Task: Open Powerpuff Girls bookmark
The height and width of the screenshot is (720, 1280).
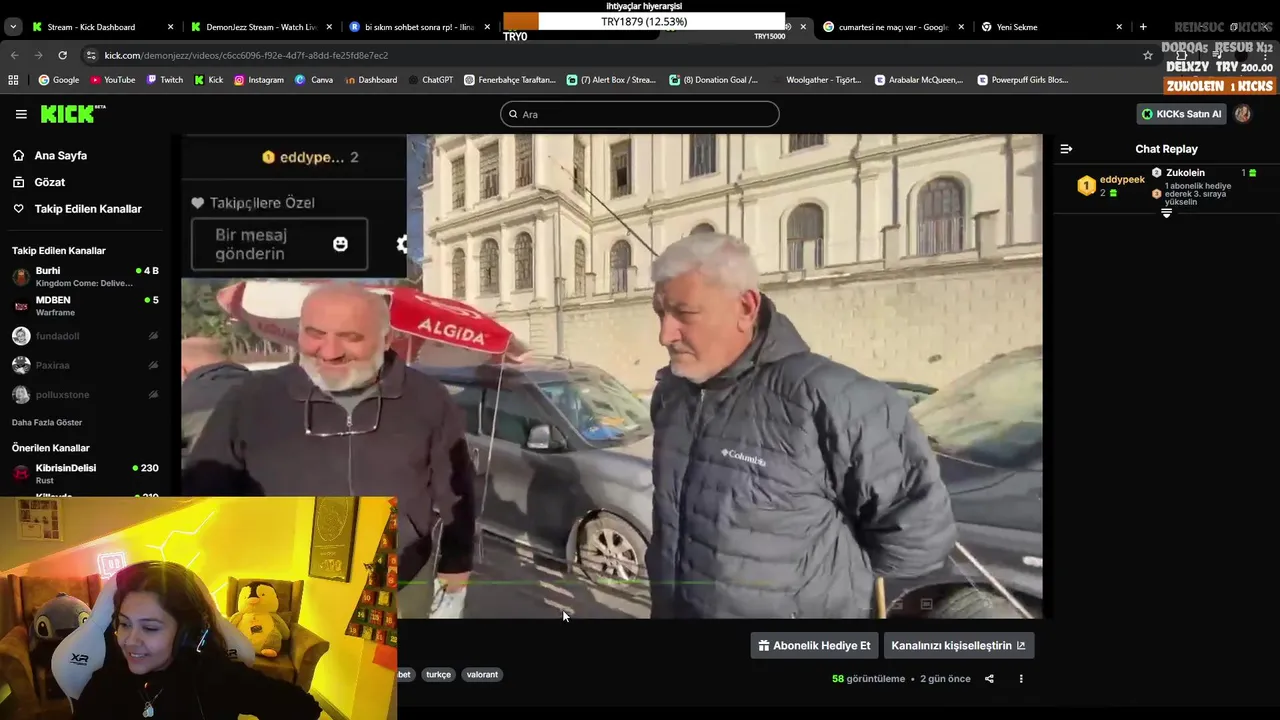Action: [x=1023, y=80]
